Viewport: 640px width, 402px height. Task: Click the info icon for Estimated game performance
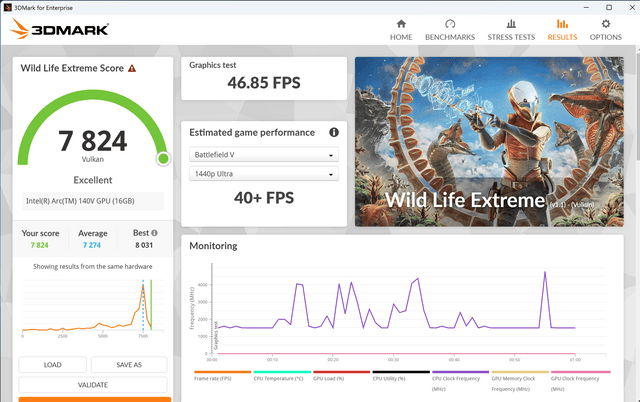334,132
